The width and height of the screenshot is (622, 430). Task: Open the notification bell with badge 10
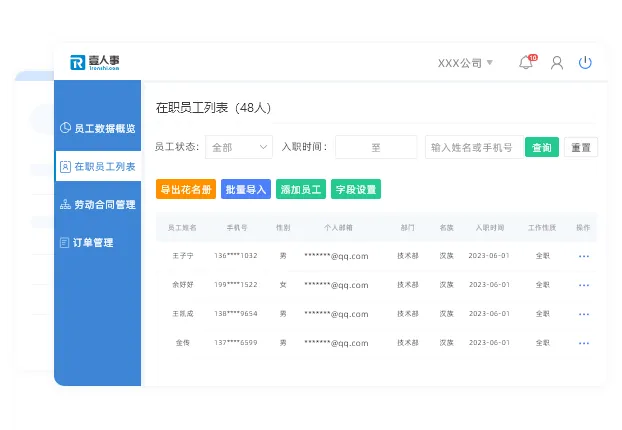tap(527, 62)
